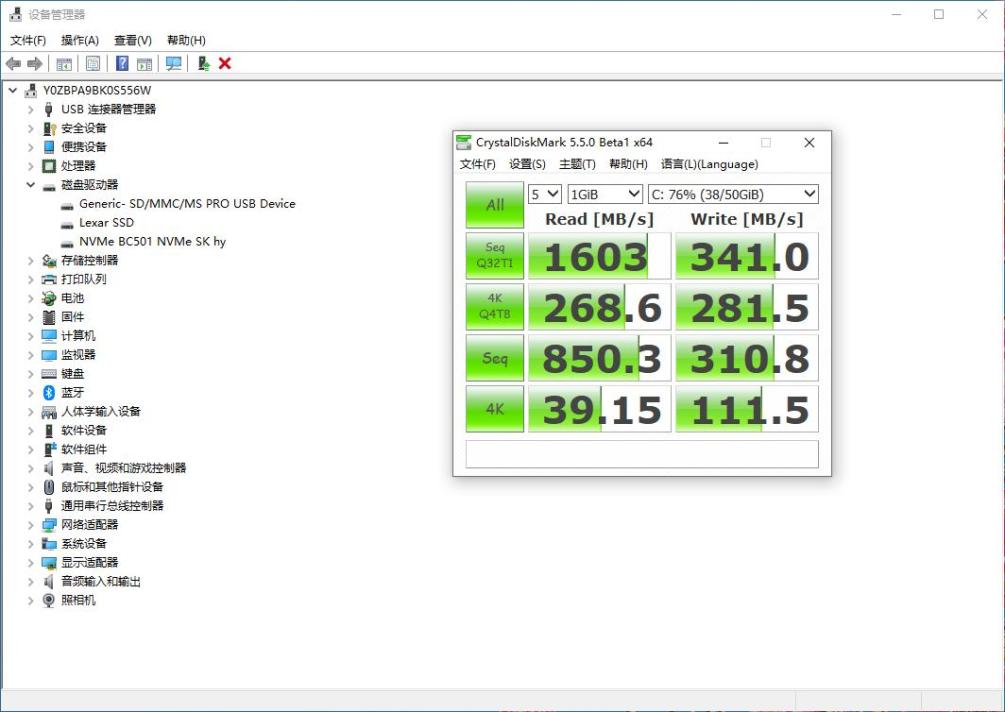Click the 341.0 write result

[x=747, y=256]
